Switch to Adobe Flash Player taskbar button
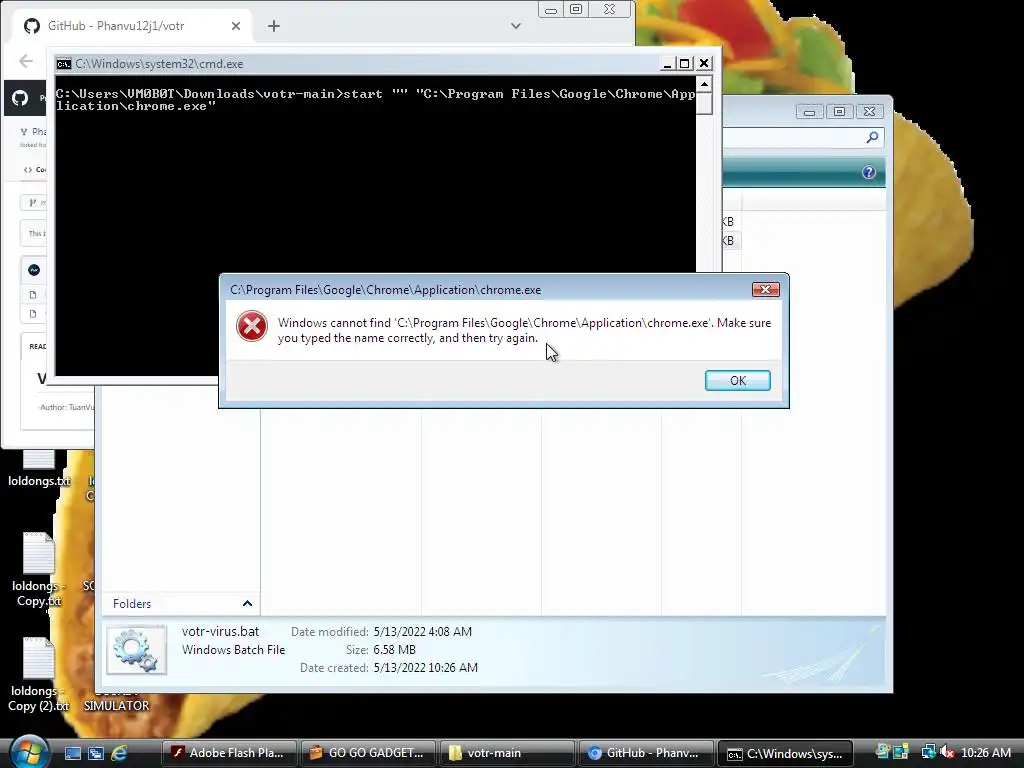The image size is (1024, 768). (x=229, y=753)
